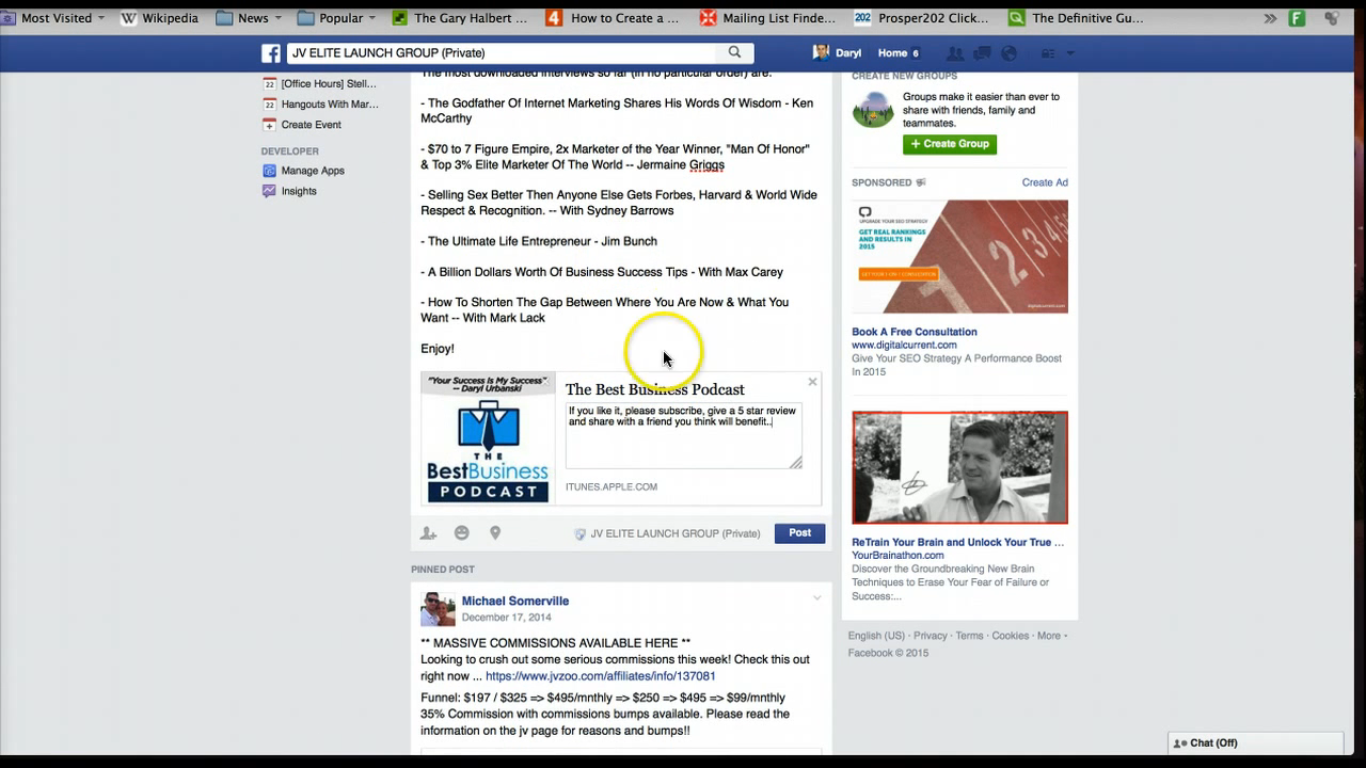Open the Popular bookmarks folder
The image size is (1366, 768).
tap(337, 18)
